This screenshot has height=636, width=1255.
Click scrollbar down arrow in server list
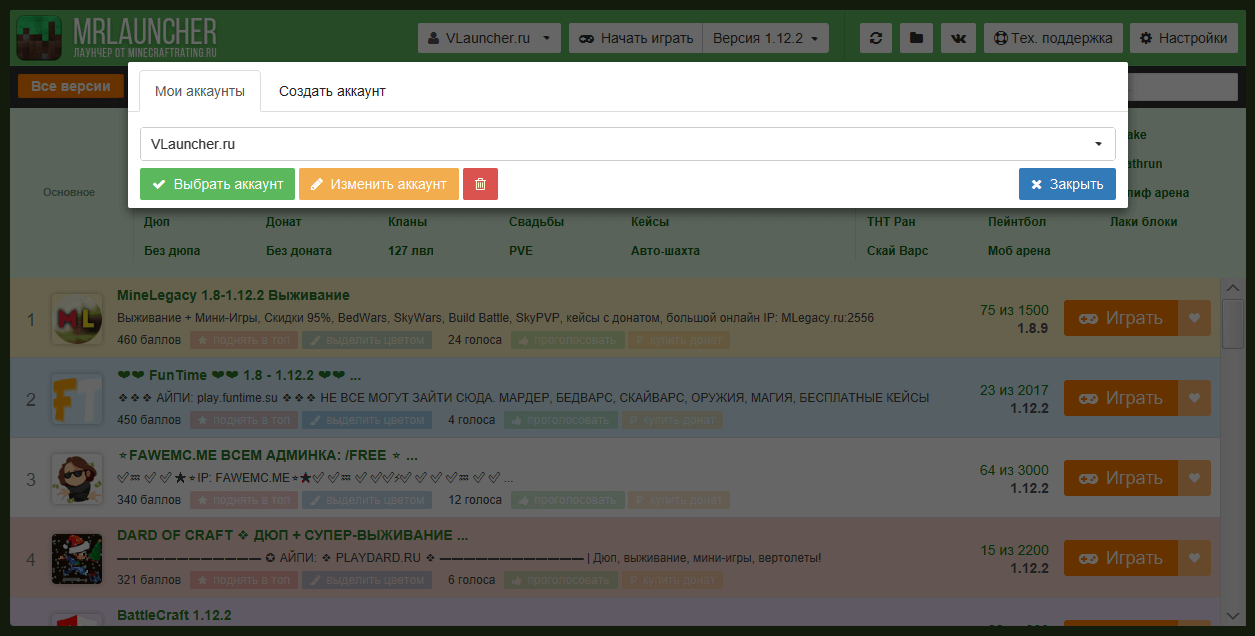[1232, 615]
